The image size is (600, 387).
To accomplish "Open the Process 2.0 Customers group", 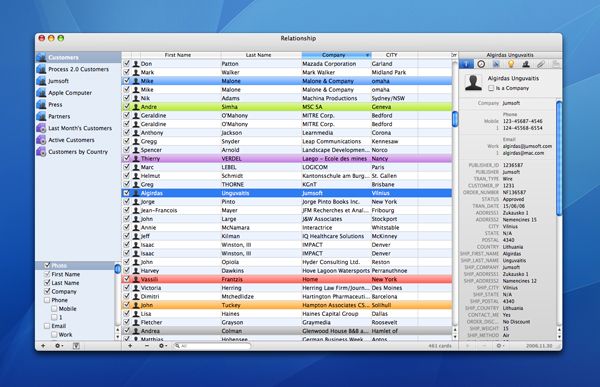I will [78, 69].
